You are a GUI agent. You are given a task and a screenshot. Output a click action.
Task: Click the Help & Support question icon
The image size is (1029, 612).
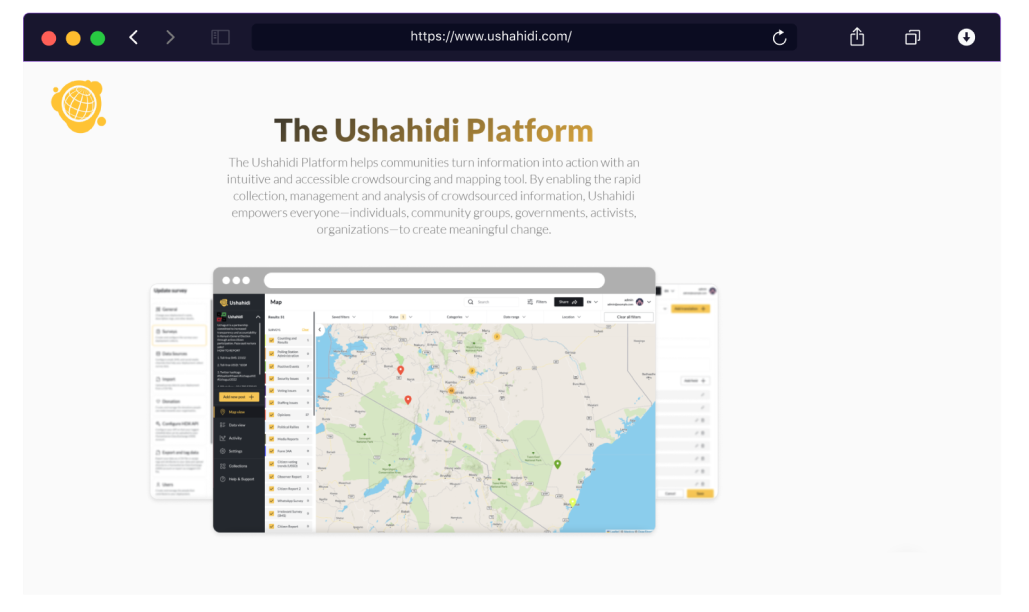(222, 479)
